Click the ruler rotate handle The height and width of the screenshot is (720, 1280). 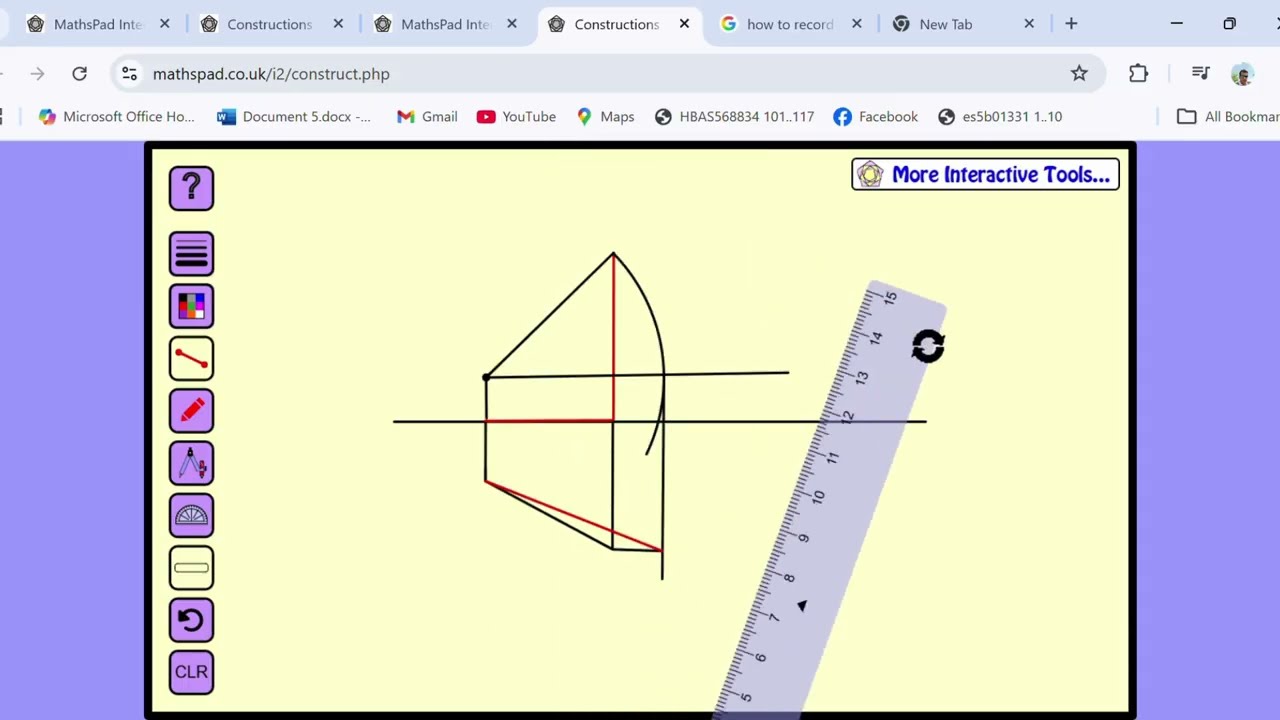pyautogui.click(x=928, y=346)
